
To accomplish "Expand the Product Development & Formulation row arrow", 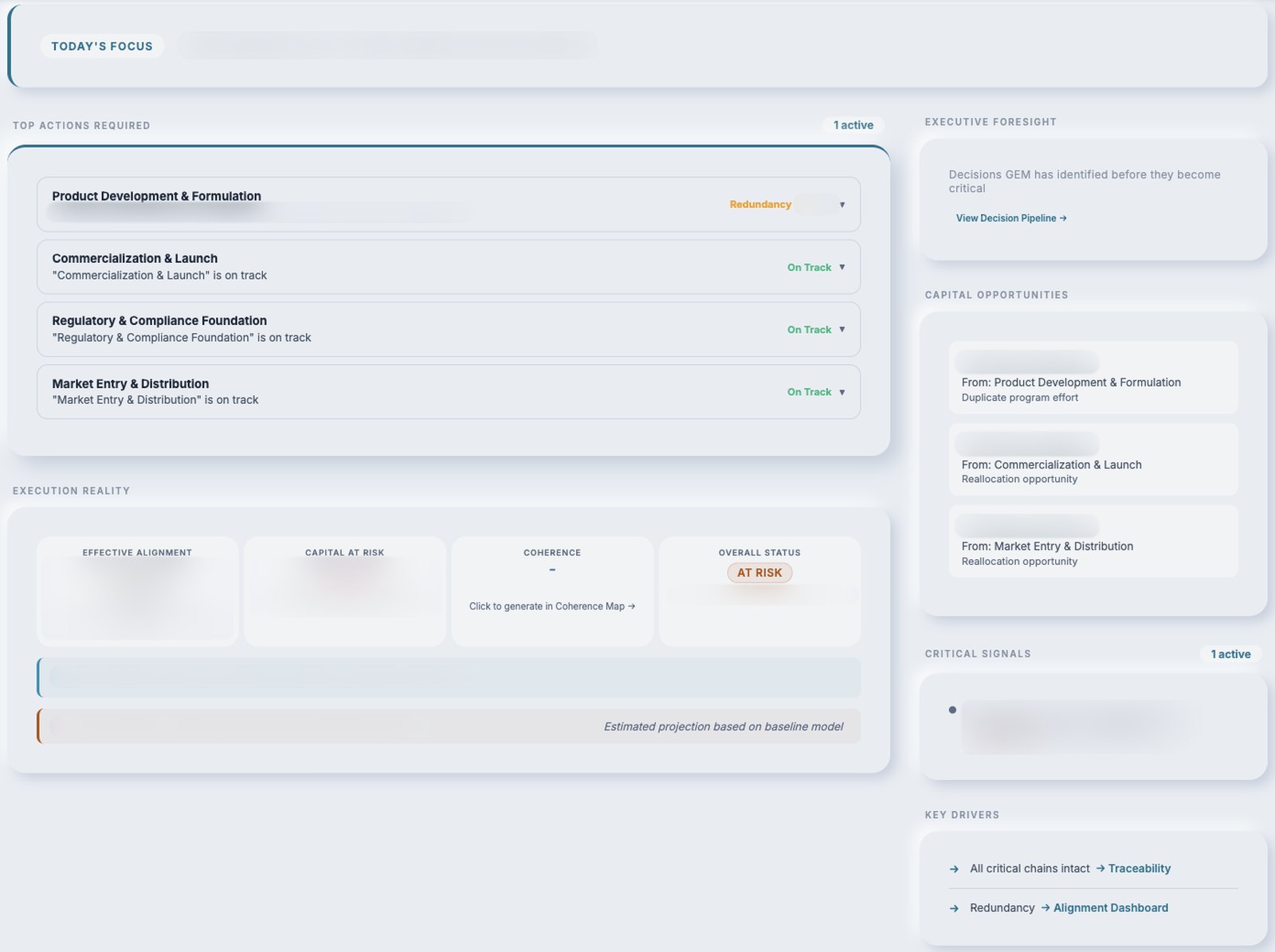I will (841, 205).
